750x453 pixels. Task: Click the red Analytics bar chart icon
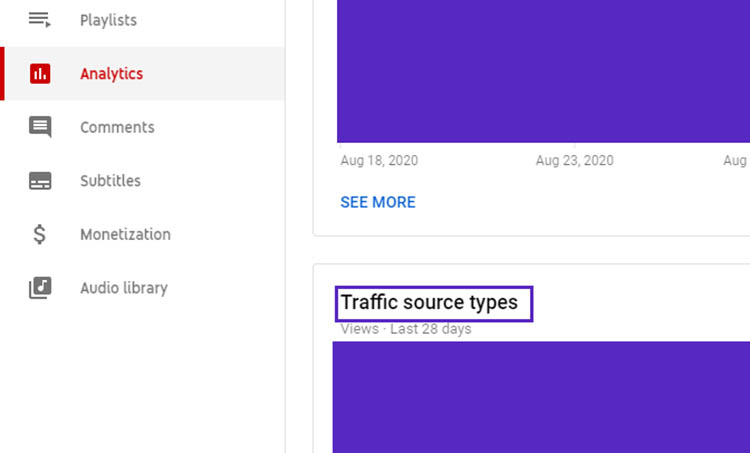[x=40, y=74]
